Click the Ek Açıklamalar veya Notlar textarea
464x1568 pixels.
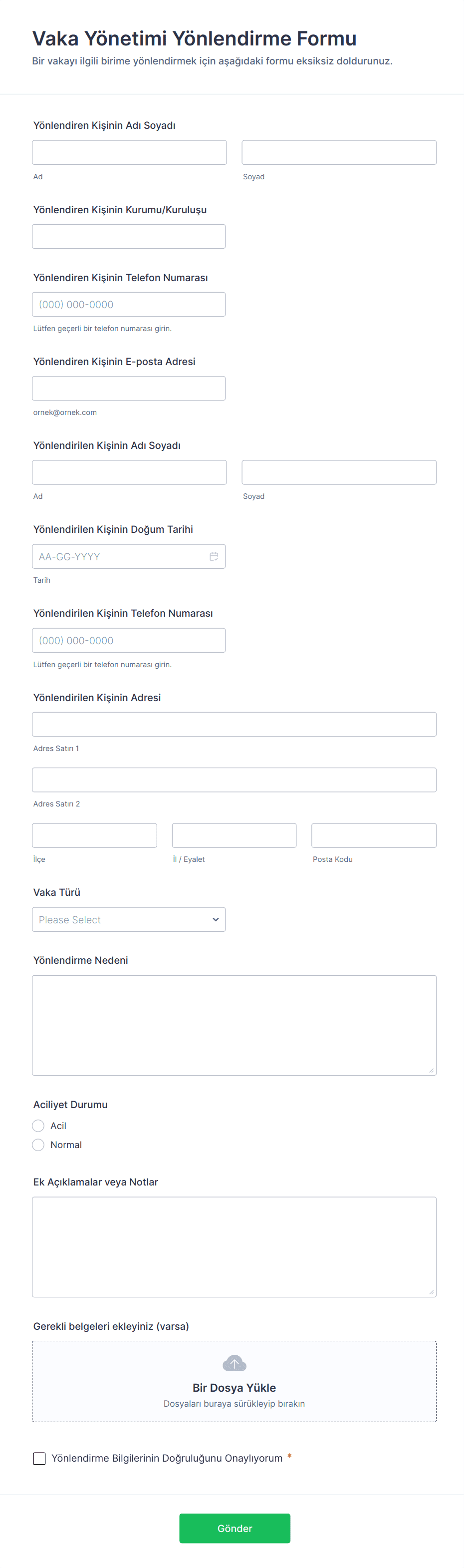tap(234, 1246)
